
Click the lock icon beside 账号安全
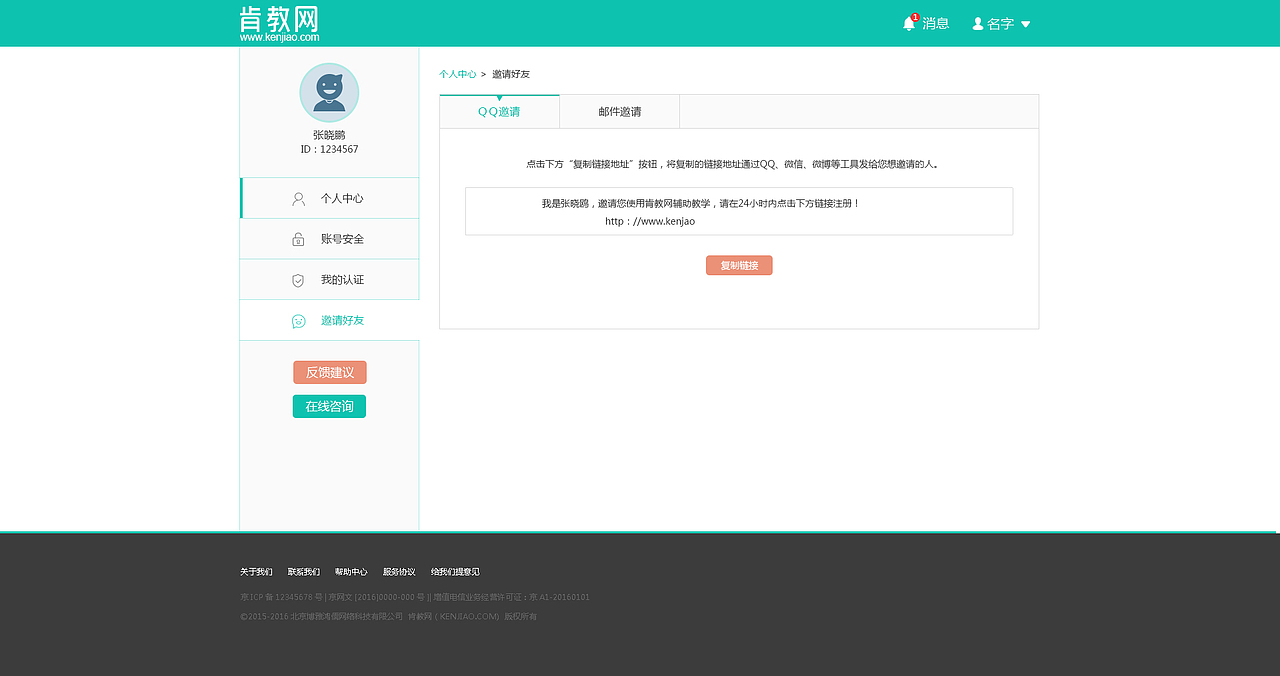[298, 239]
